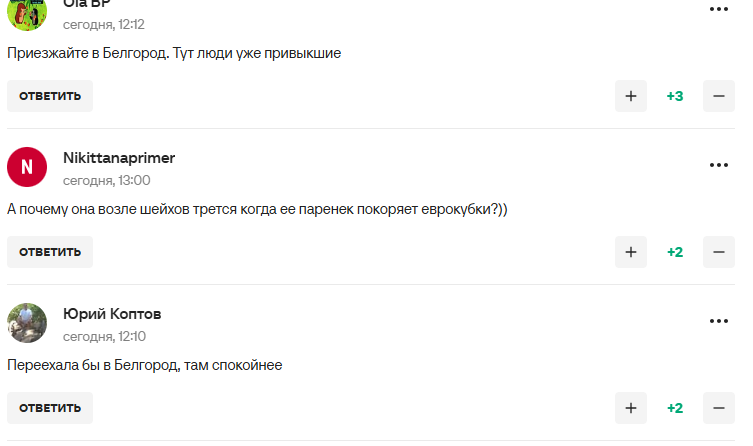
Task: Open Nikittanaprimer's profile name link
Action: [119, 158]
